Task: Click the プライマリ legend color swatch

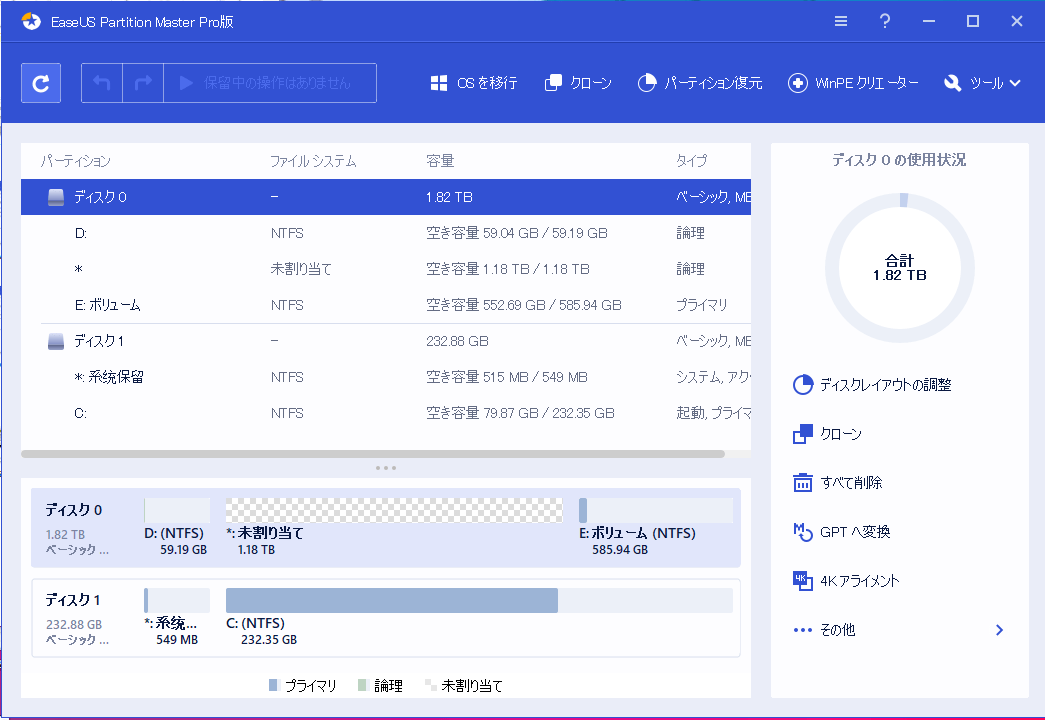Action: tap(273, 685)
